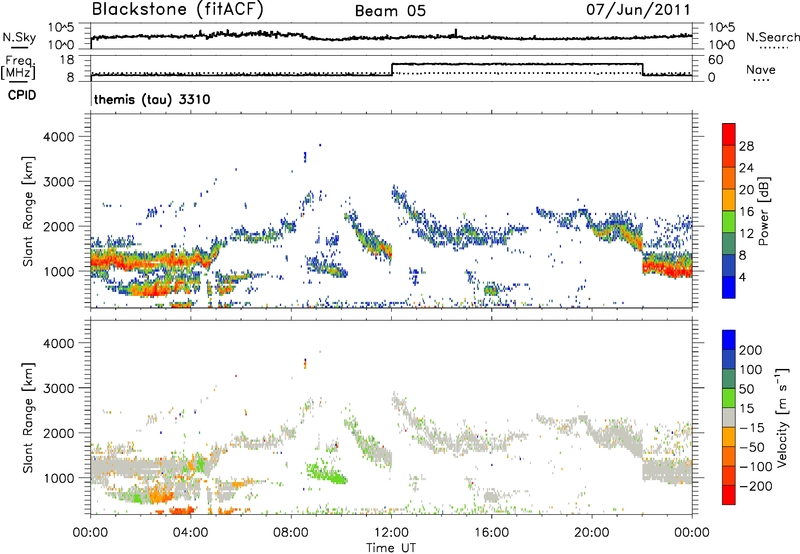
Task: Click the '28' value on the Power colorbar
Action: click(x=746, y=146)
